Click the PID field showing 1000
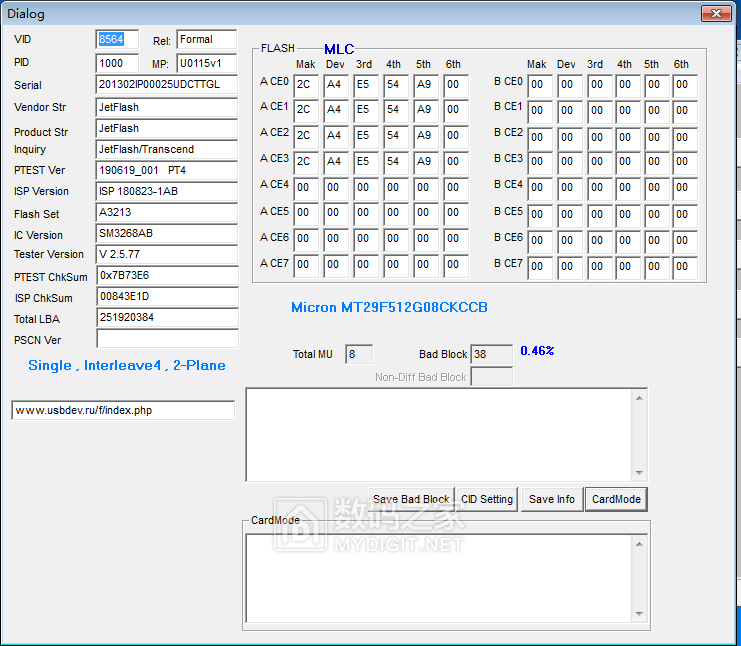The image size is (741, 646). pos(117,63)
